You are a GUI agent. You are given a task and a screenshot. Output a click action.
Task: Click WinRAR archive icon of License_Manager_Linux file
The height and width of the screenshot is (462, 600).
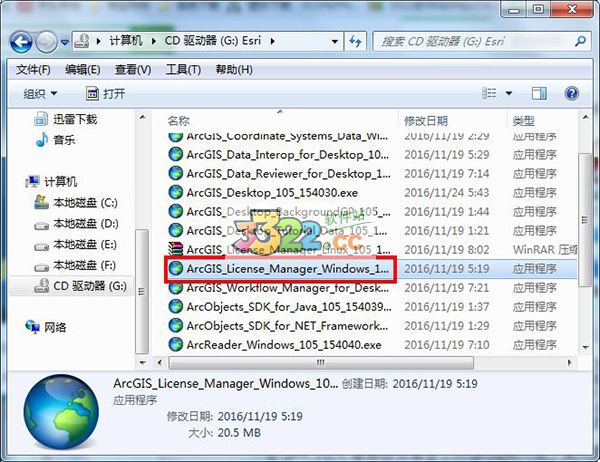coord(176,249)
